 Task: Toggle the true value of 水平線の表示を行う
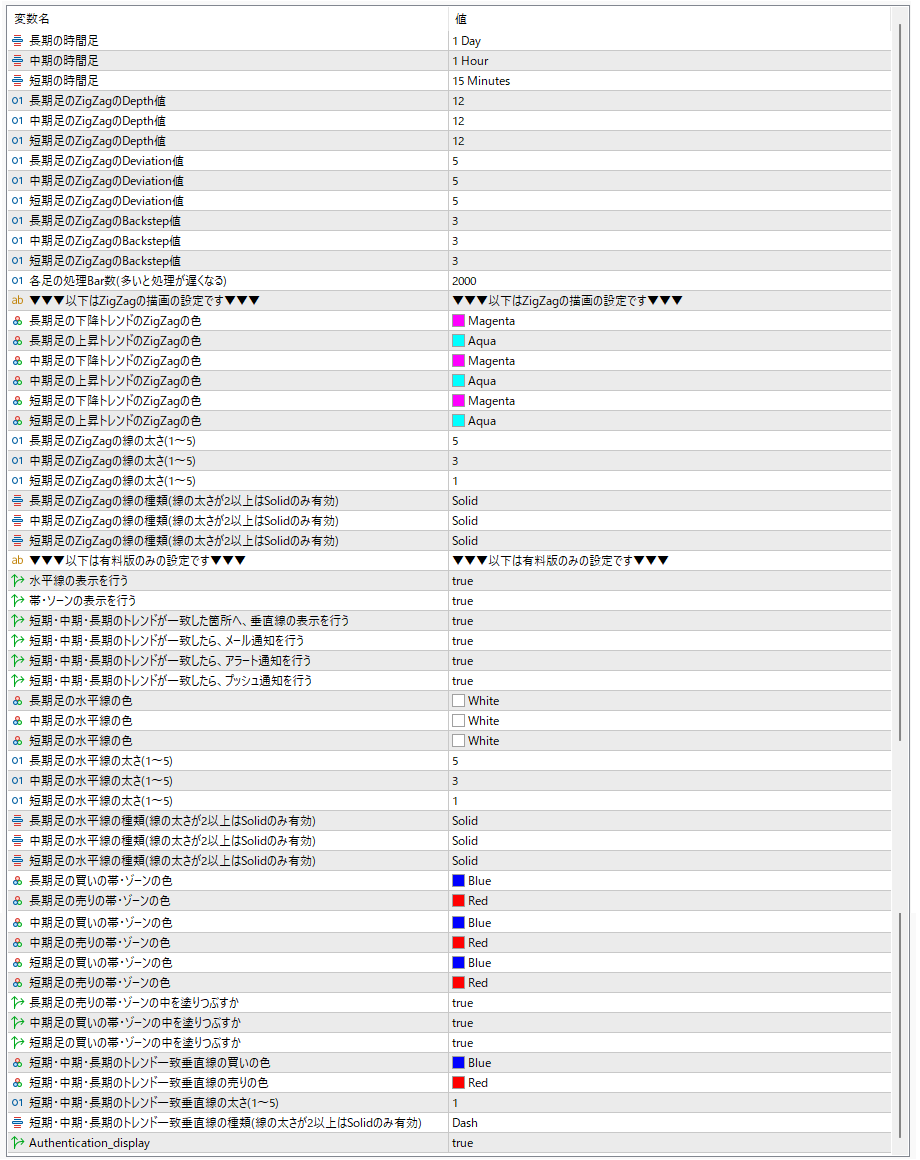coord(462,581)
